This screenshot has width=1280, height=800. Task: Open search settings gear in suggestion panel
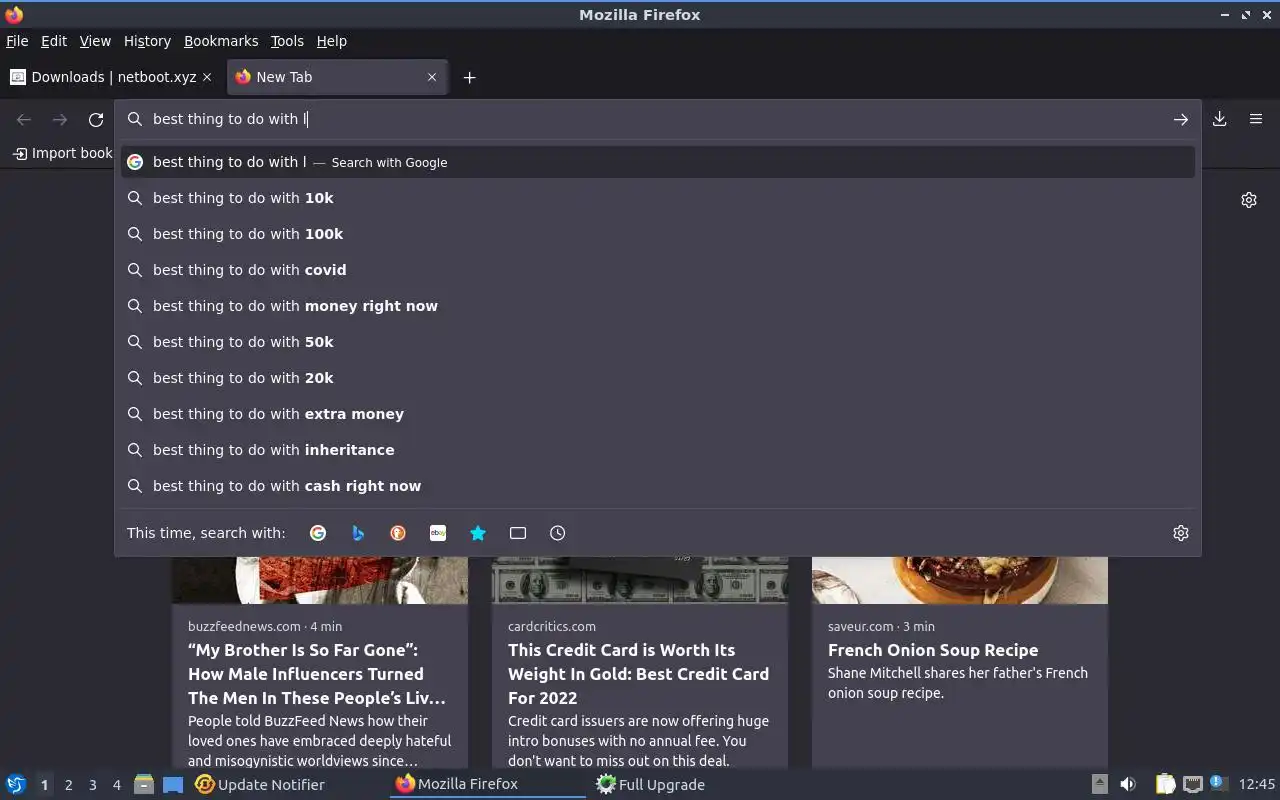(1181, 533)
